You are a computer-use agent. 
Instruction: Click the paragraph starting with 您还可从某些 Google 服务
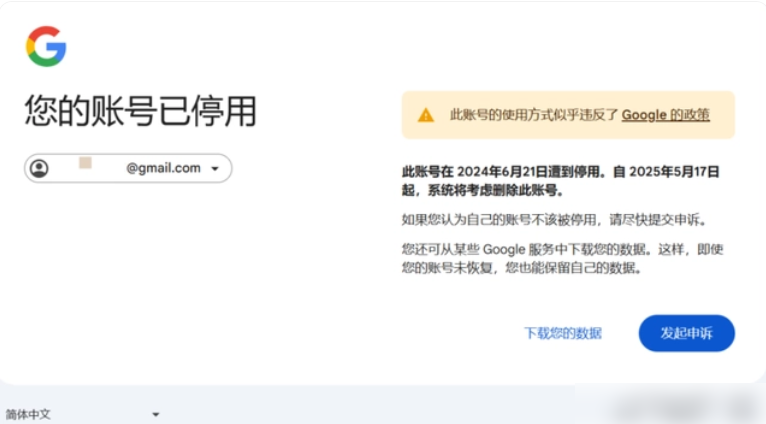[x=562, y=258]
